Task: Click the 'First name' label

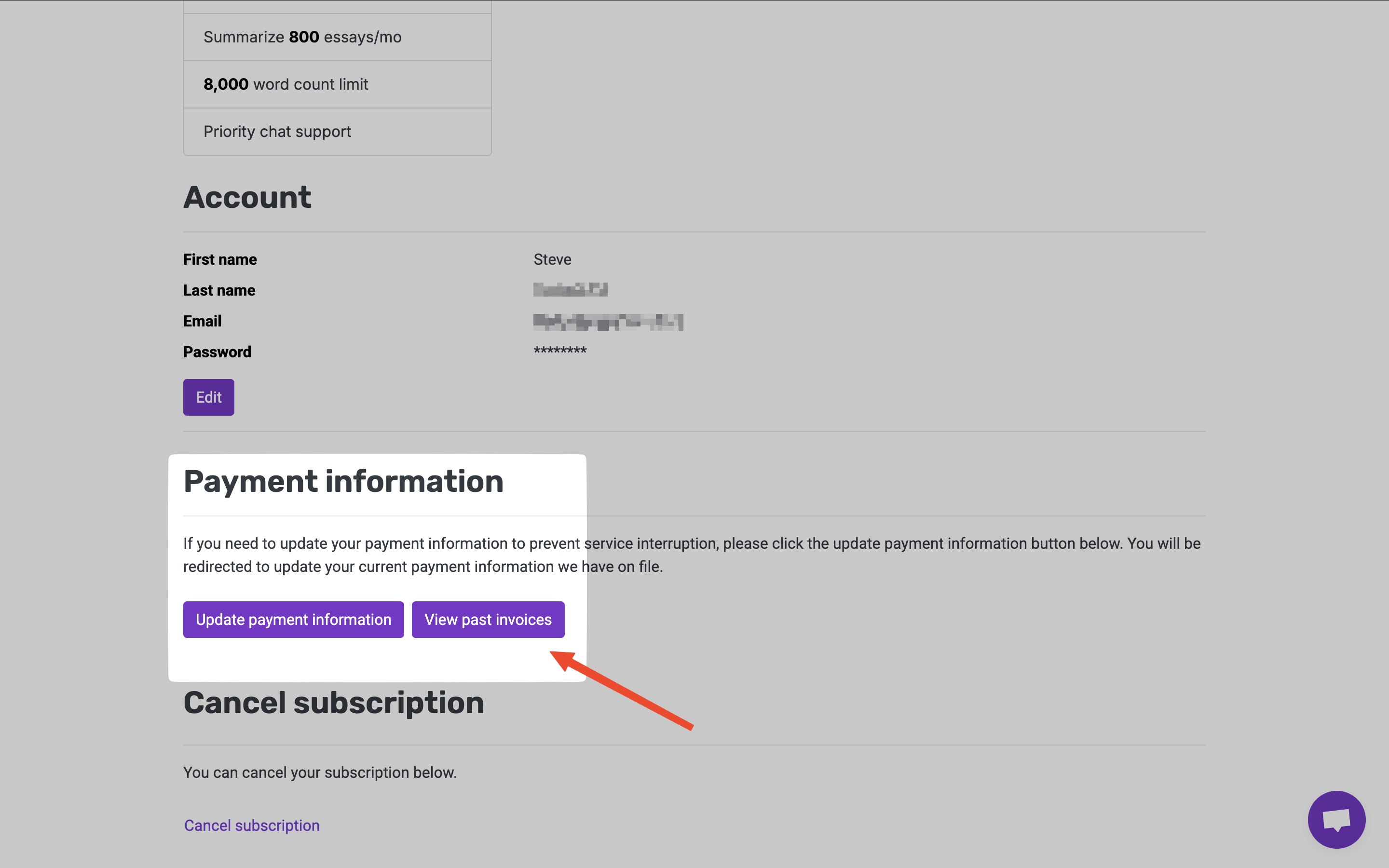Action: [220, 259]
